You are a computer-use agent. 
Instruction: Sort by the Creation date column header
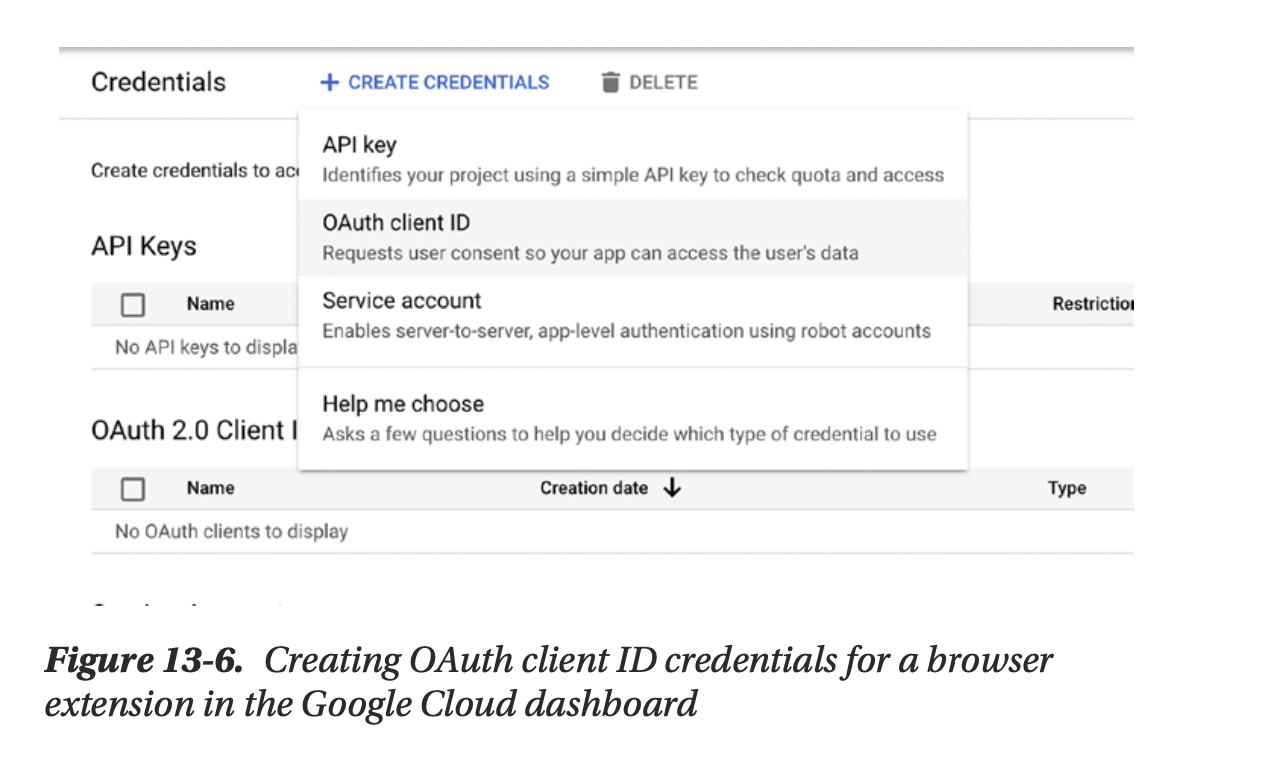594,488
